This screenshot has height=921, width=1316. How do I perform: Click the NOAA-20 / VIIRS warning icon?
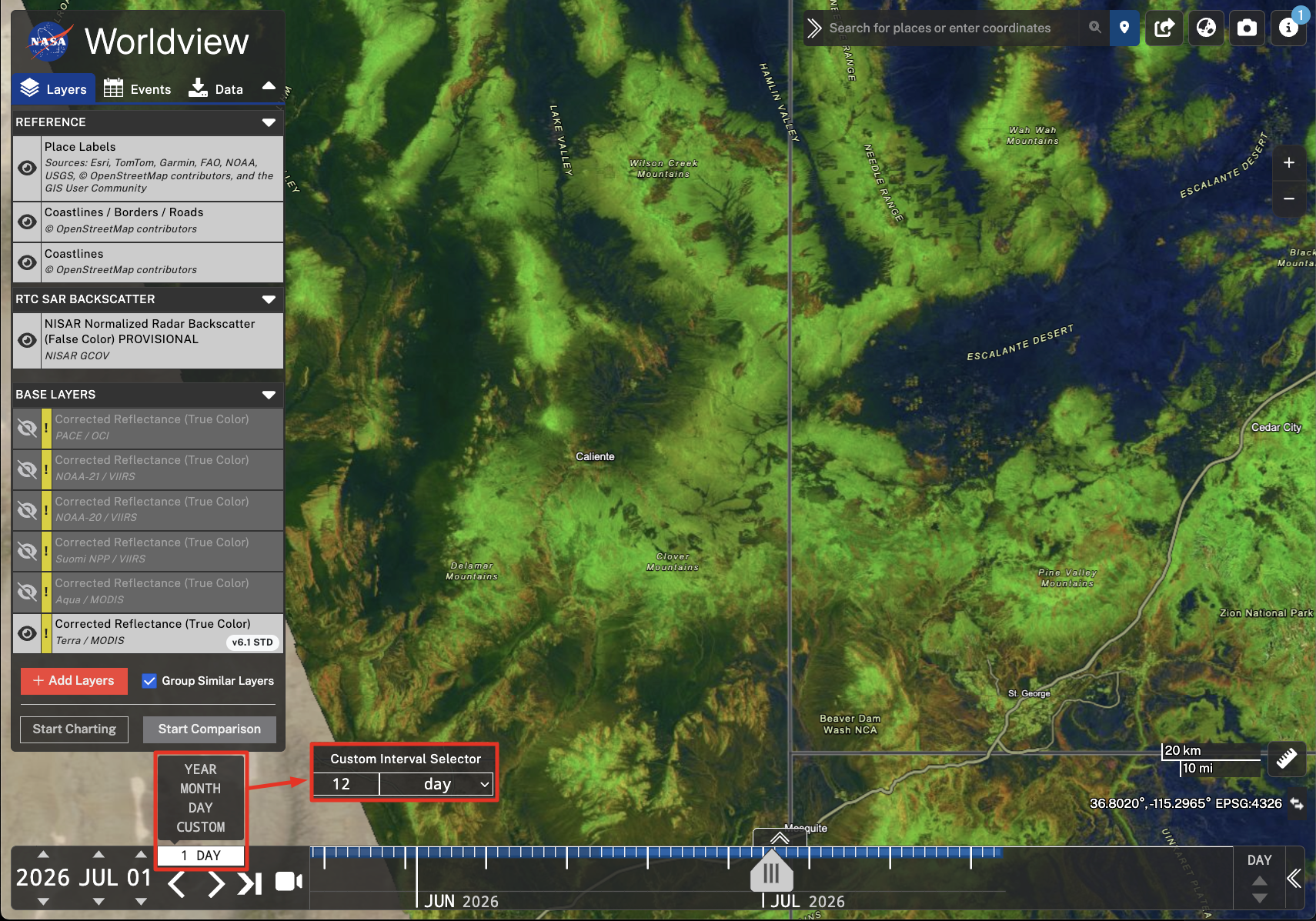(x=46, y=509)
